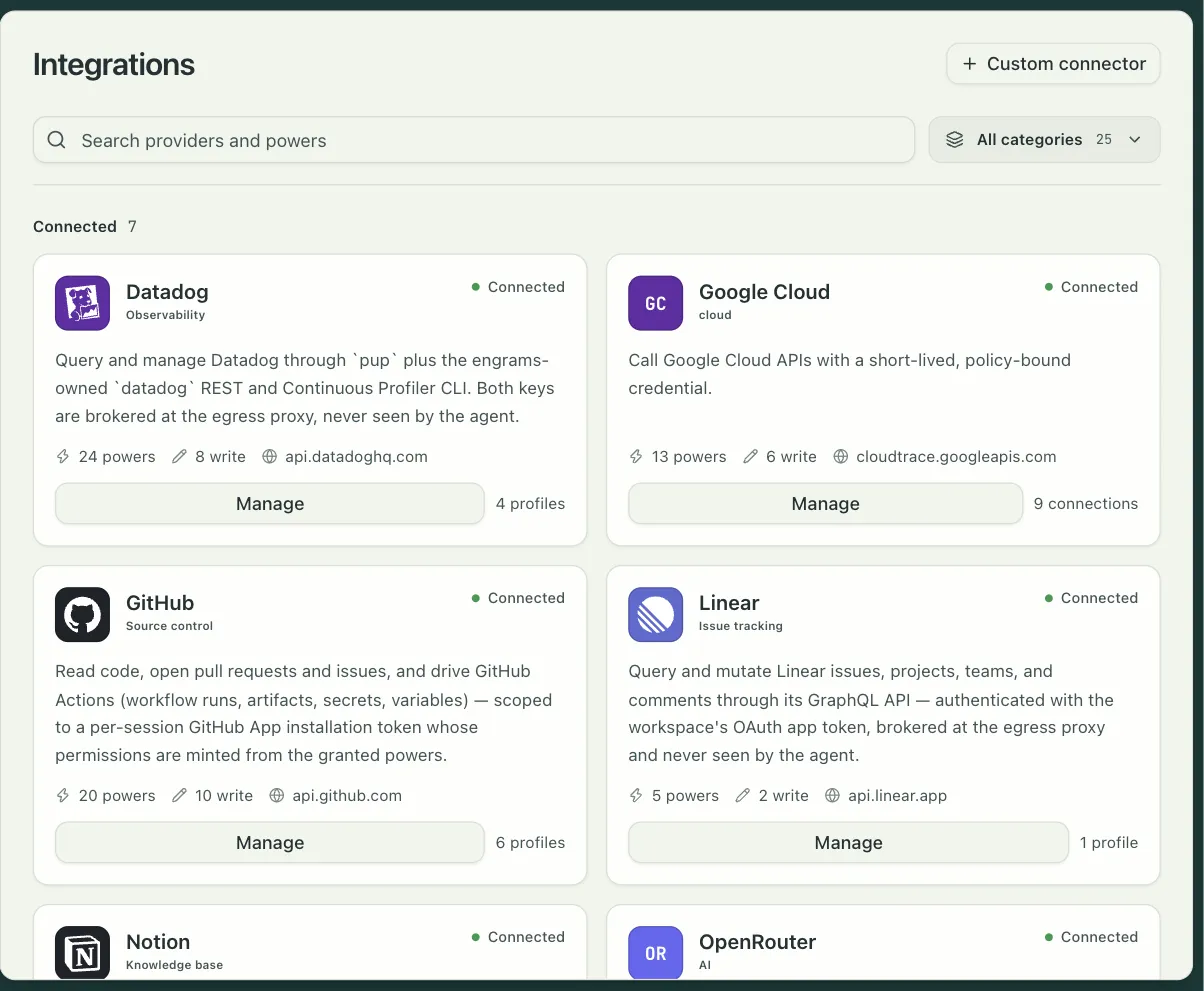This screenshot has height=991, width=1204.
Task: Add a Custom connector
Action: [x=1054, y=64]
